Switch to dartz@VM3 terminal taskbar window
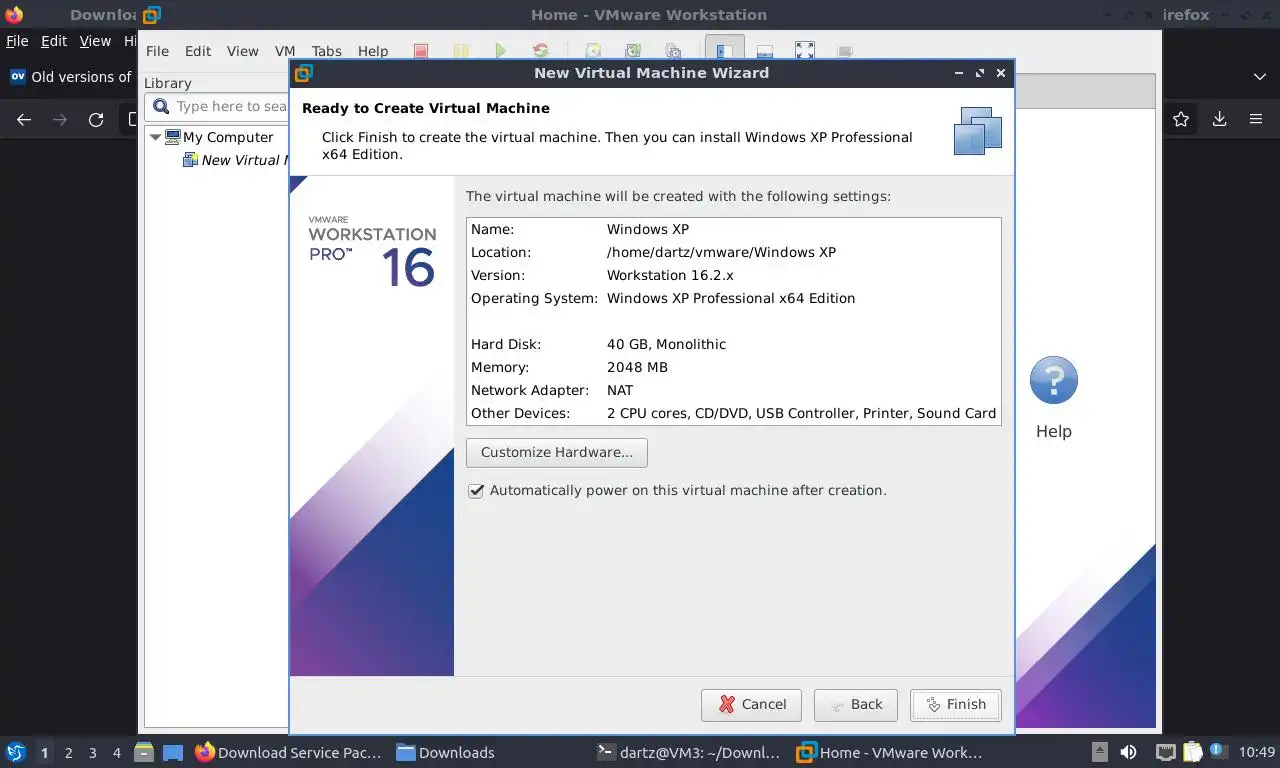Image resolution: width=1280 pixels, height=768 pixels. click(687, 753)
